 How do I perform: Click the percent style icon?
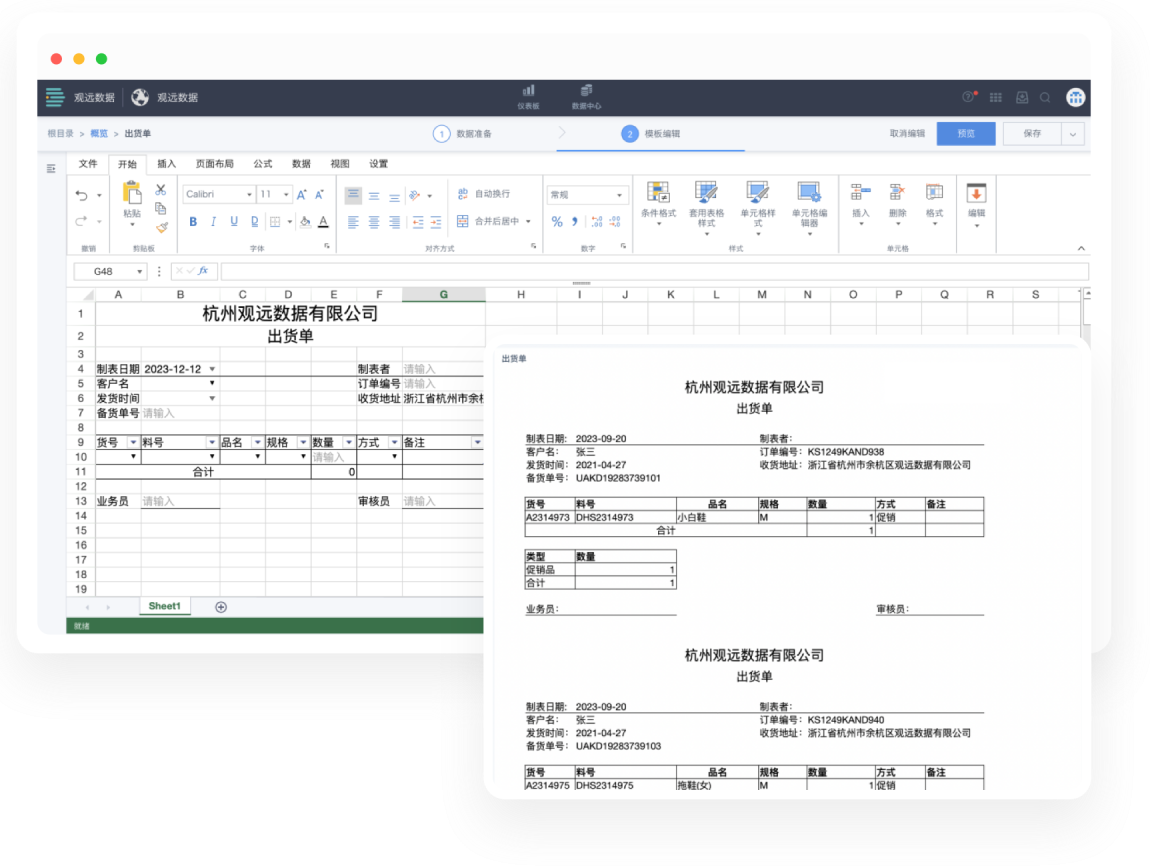coord(557,222)
